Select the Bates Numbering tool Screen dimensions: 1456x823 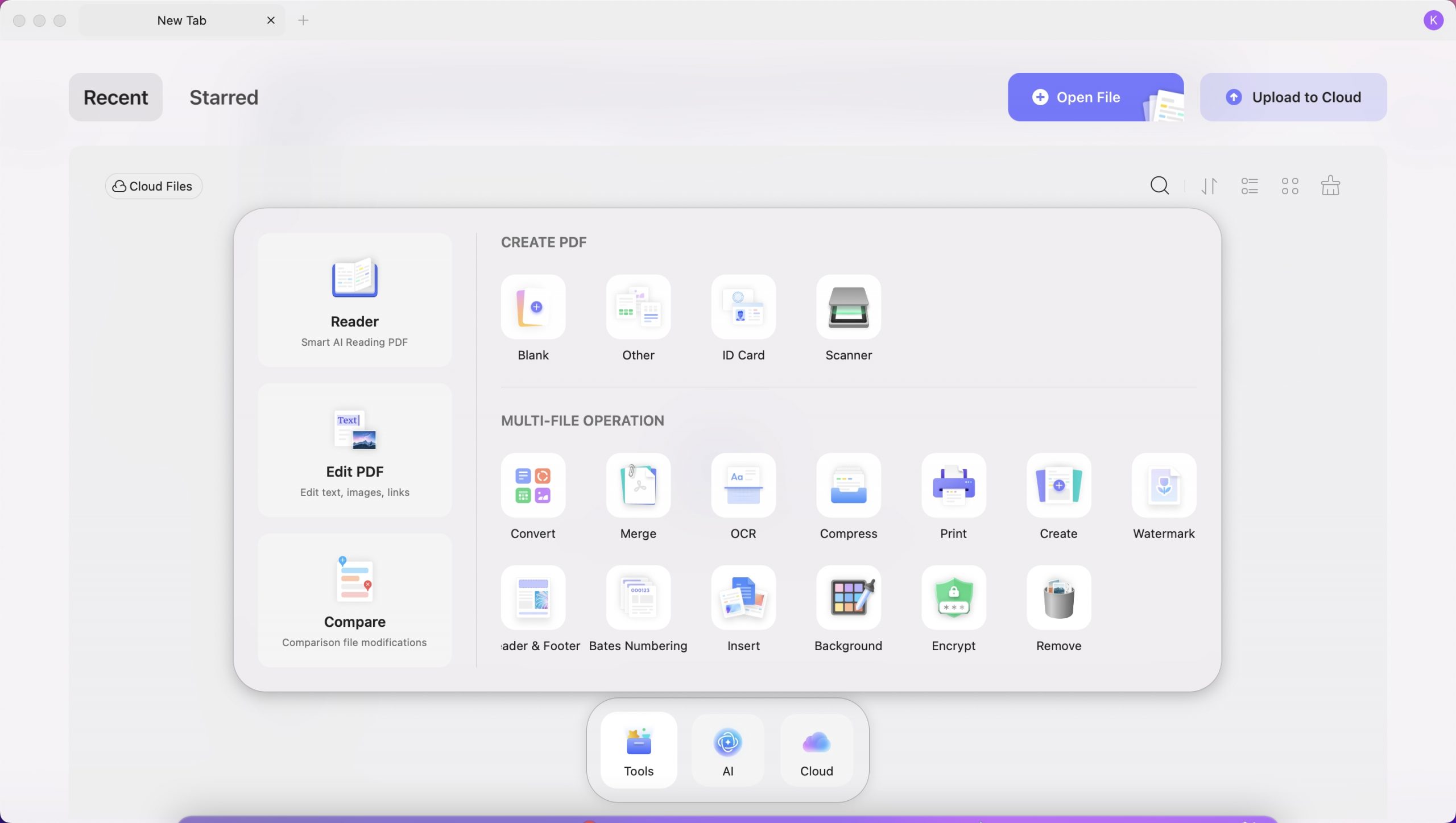click(638, 597)
